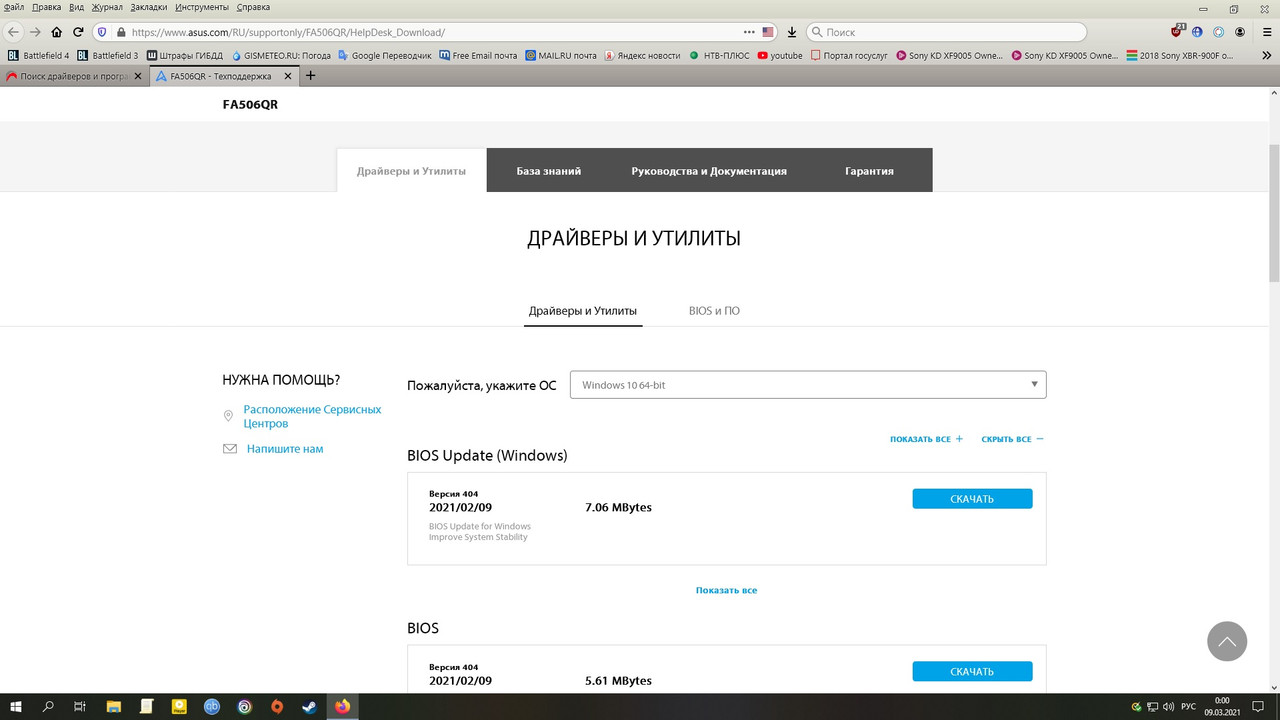Viewport: 1280px width, 720px height.
Task: Open youtube bookmark
Action: tap(780, 55)
